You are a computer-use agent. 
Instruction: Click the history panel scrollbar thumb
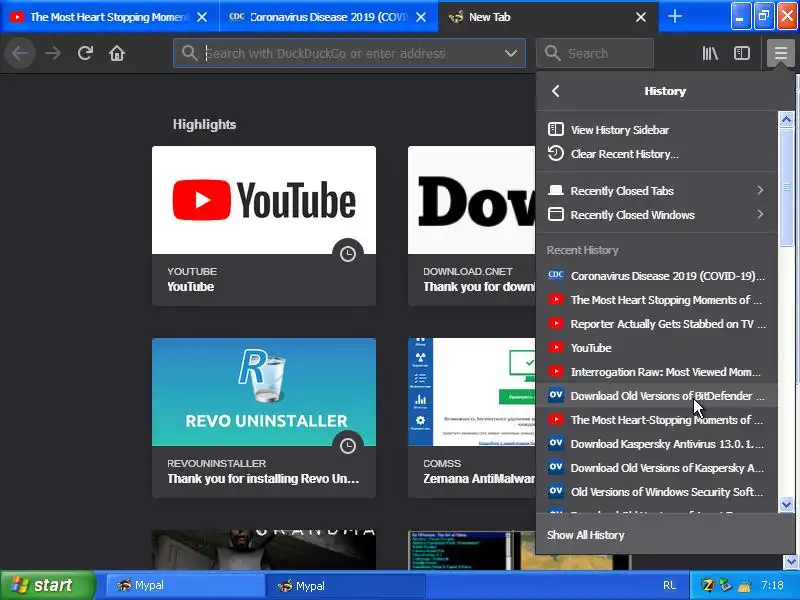pyautogui.click(x=786, y=187)
